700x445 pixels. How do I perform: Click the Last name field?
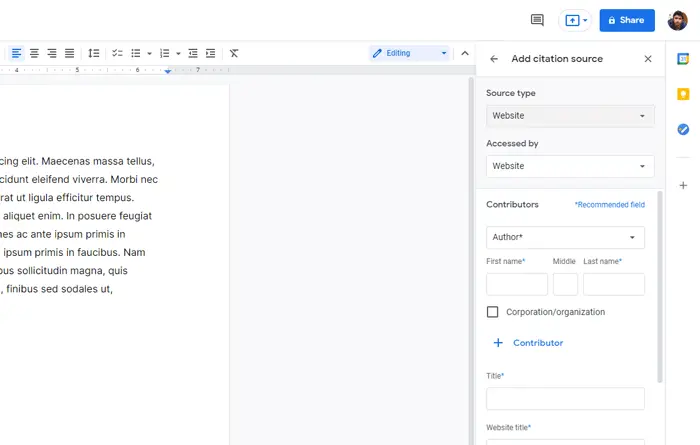click(614, 284)
